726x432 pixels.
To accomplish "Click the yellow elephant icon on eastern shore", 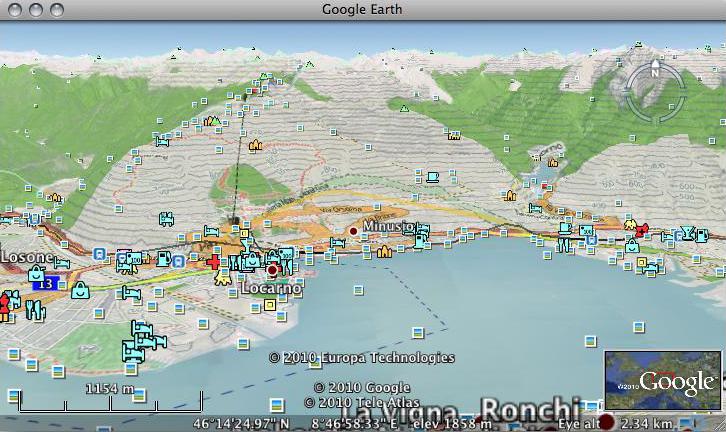I will pyautogui.click(x=629, y=225).
